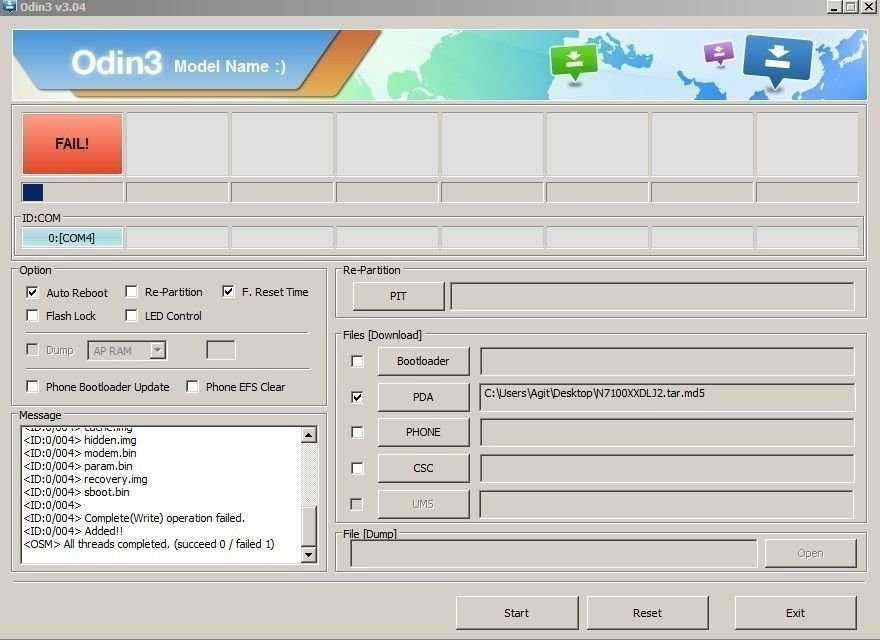Click the 'param.bin' log line
Screen dimensions: 880x640
pos(78,466)
